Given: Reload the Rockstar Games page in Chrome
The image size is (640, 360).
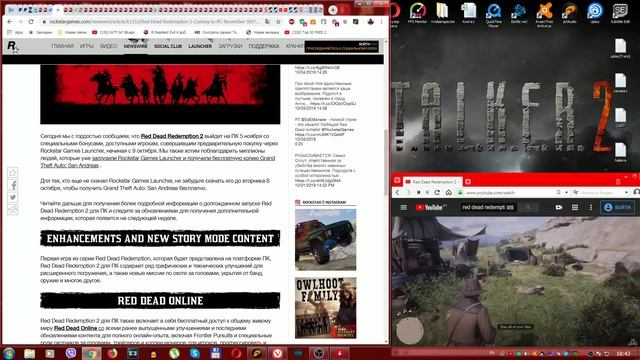Looking at the screenshot, I should pyautogui.click(x=31, y=22).
